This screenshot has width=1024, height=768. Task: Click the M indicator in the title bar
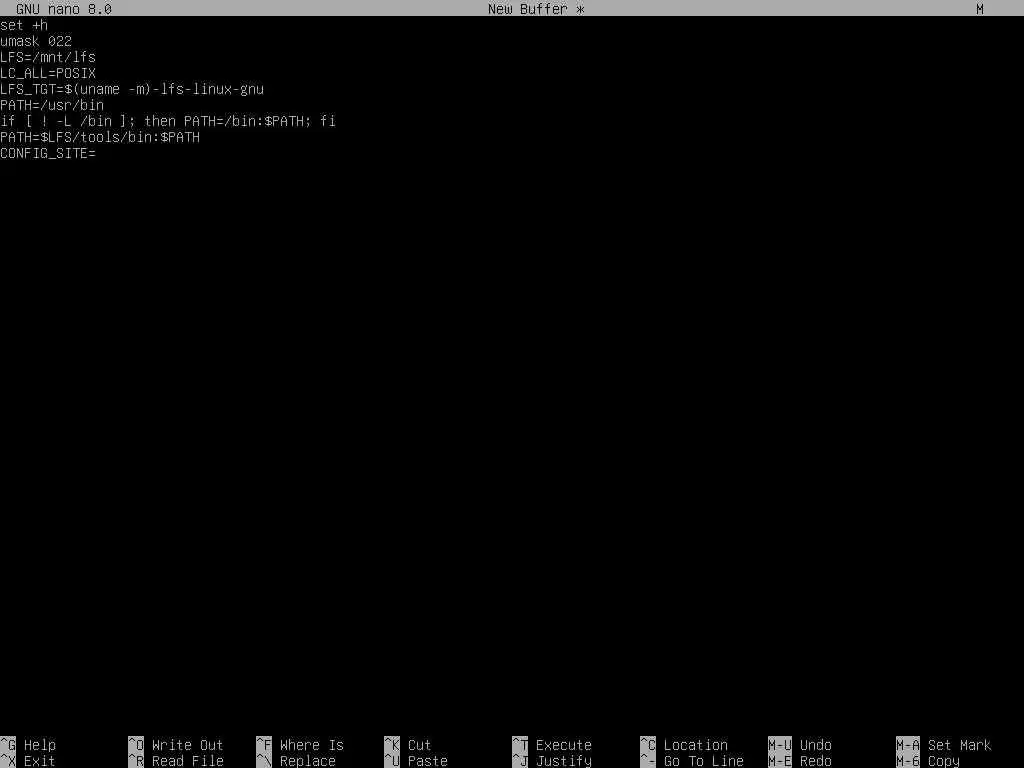coord(980,9)
